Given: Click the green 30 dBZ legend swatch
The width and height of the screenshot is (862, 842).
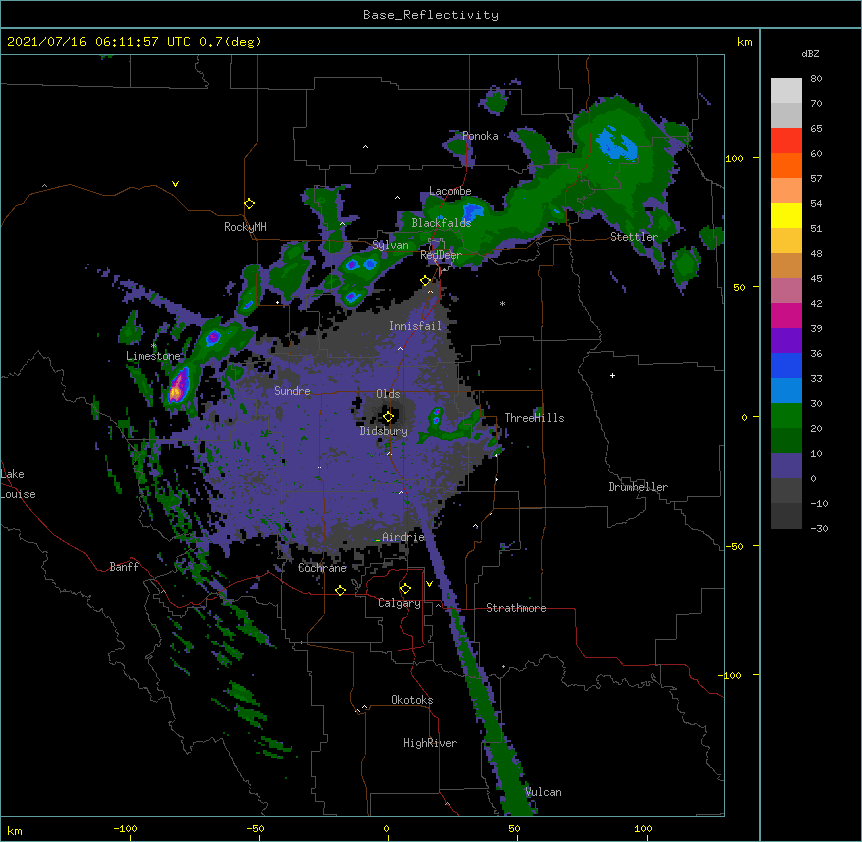Looking at the screenshot, I should [786, 416].
